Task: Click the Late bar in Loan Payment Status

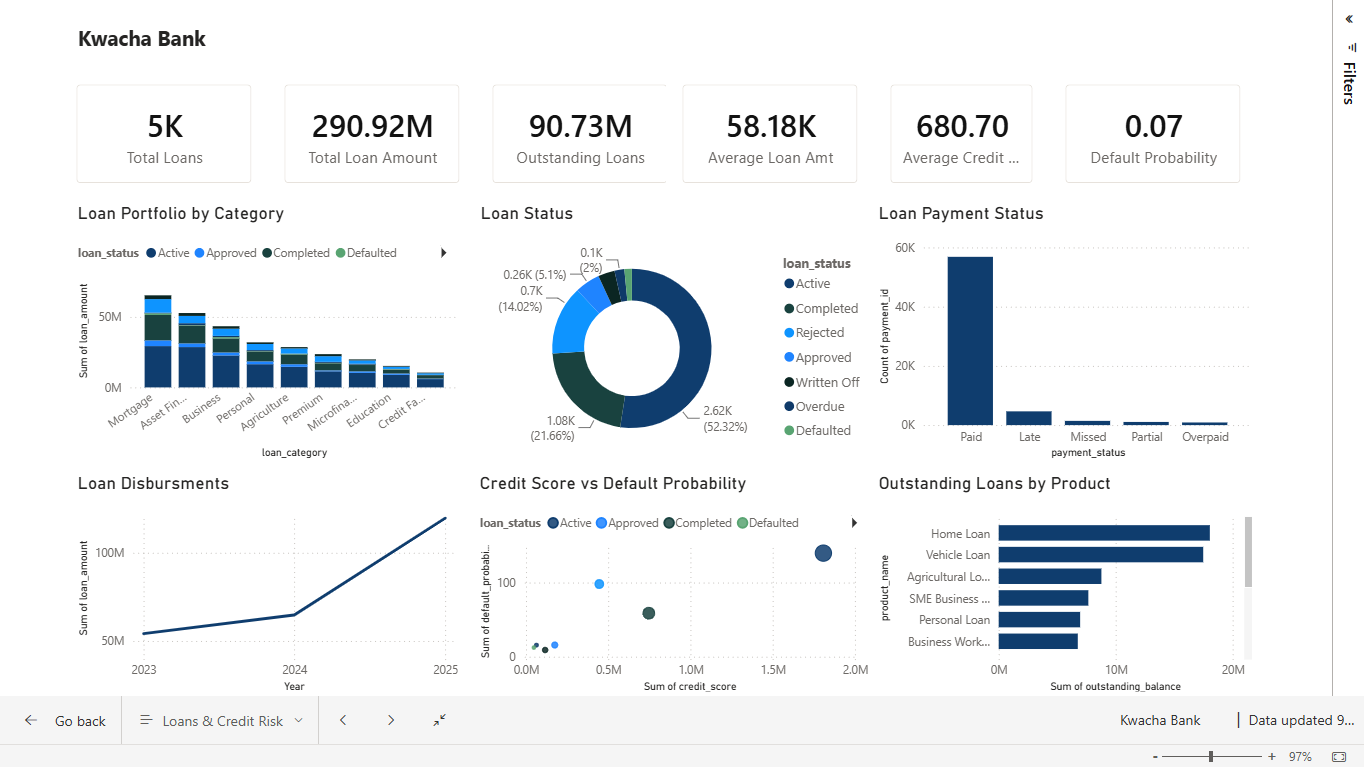Action: pyautogui.click(x=1029, y=418)
